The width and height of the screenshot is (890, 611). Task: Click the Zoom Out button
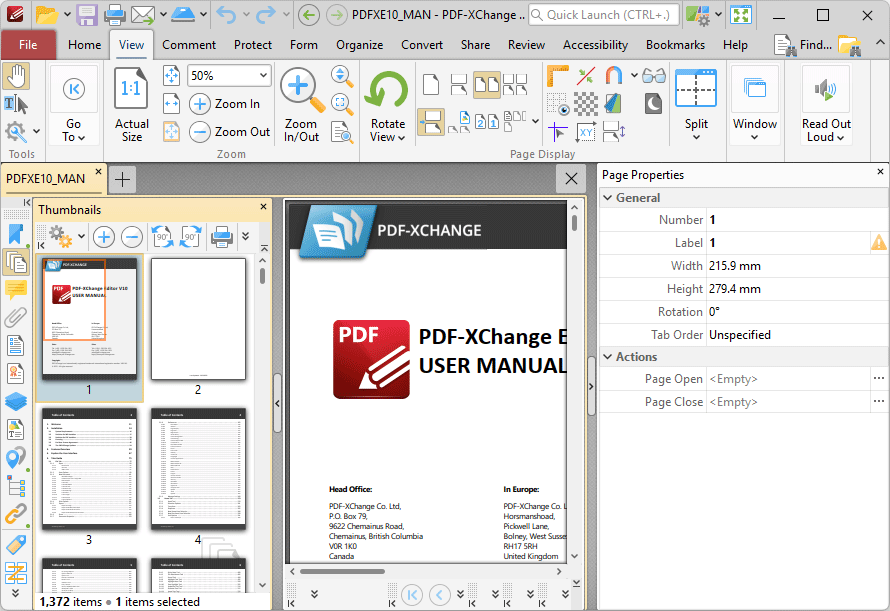pyautogui.click(x=229, y=132)
